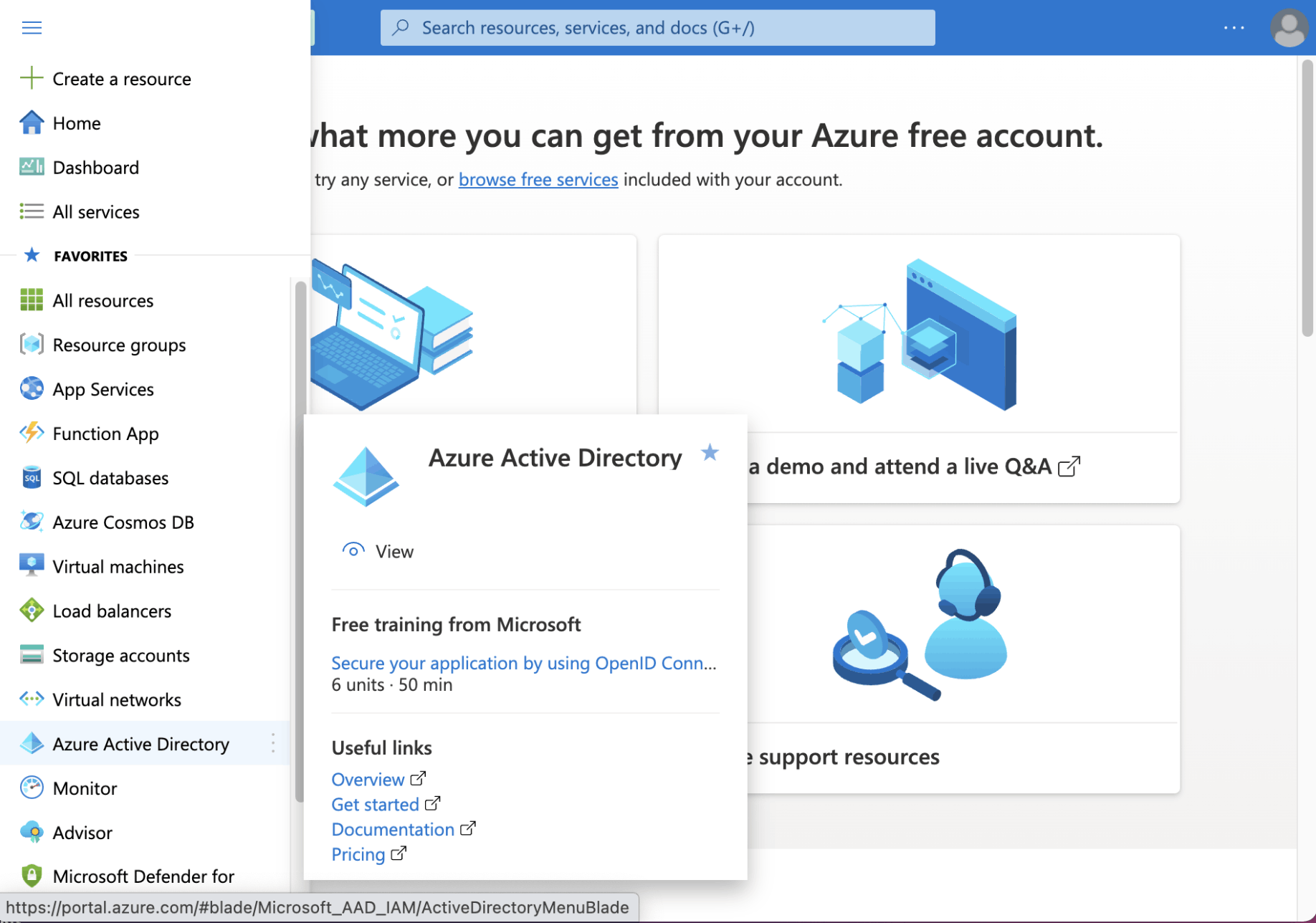Click the Azure Cosmos DB planet icon
1316x923 pixels.
(32, 522)
